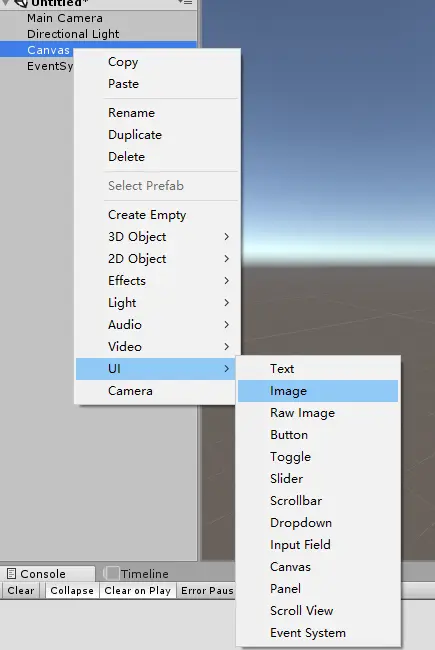435x650 pixels.
Task: Choose Duplicate from the context menu
Action: [158, 135]
